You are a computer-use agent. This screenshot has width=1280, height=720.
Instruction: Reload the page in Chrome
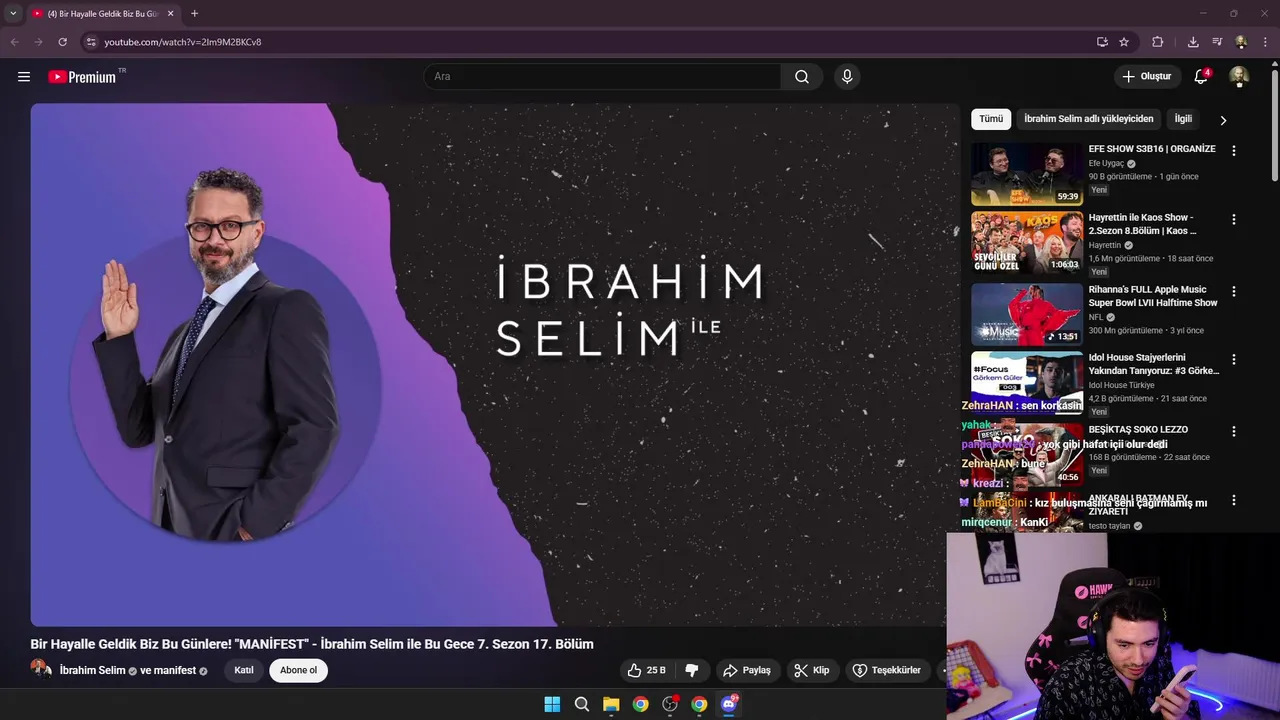click(x=62, y=42)
